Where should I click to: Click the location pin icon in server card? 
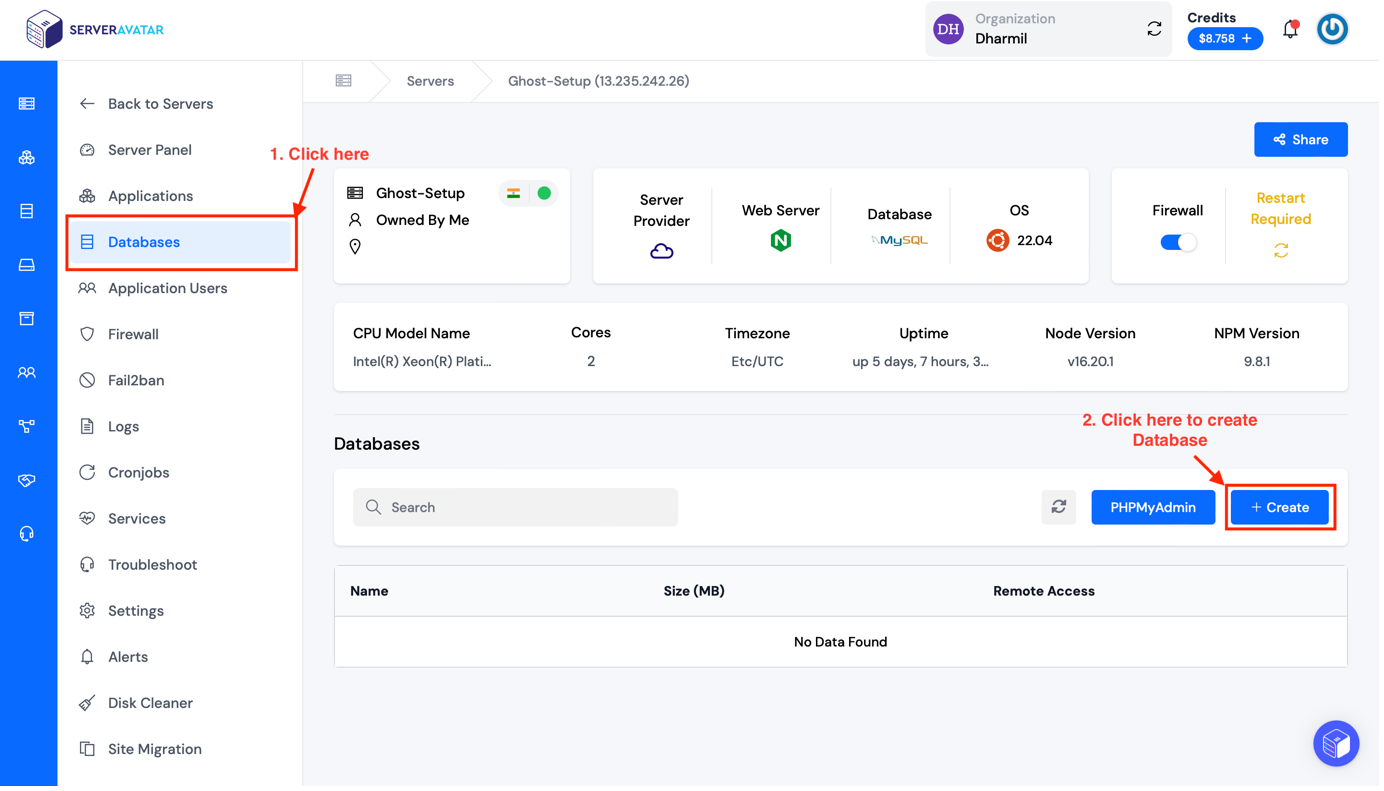pos(356,248)
